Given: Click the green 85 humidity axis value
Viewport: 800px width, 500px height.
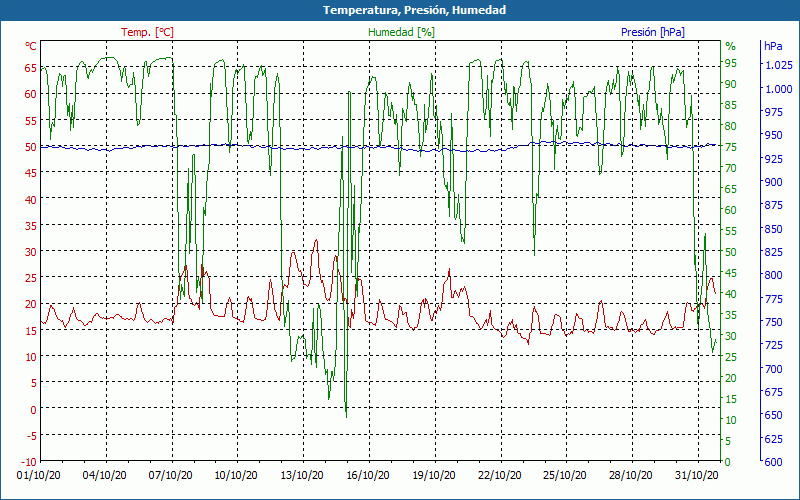Looking at the screenshot, I should pyautogui.click(x=731, y=105).
